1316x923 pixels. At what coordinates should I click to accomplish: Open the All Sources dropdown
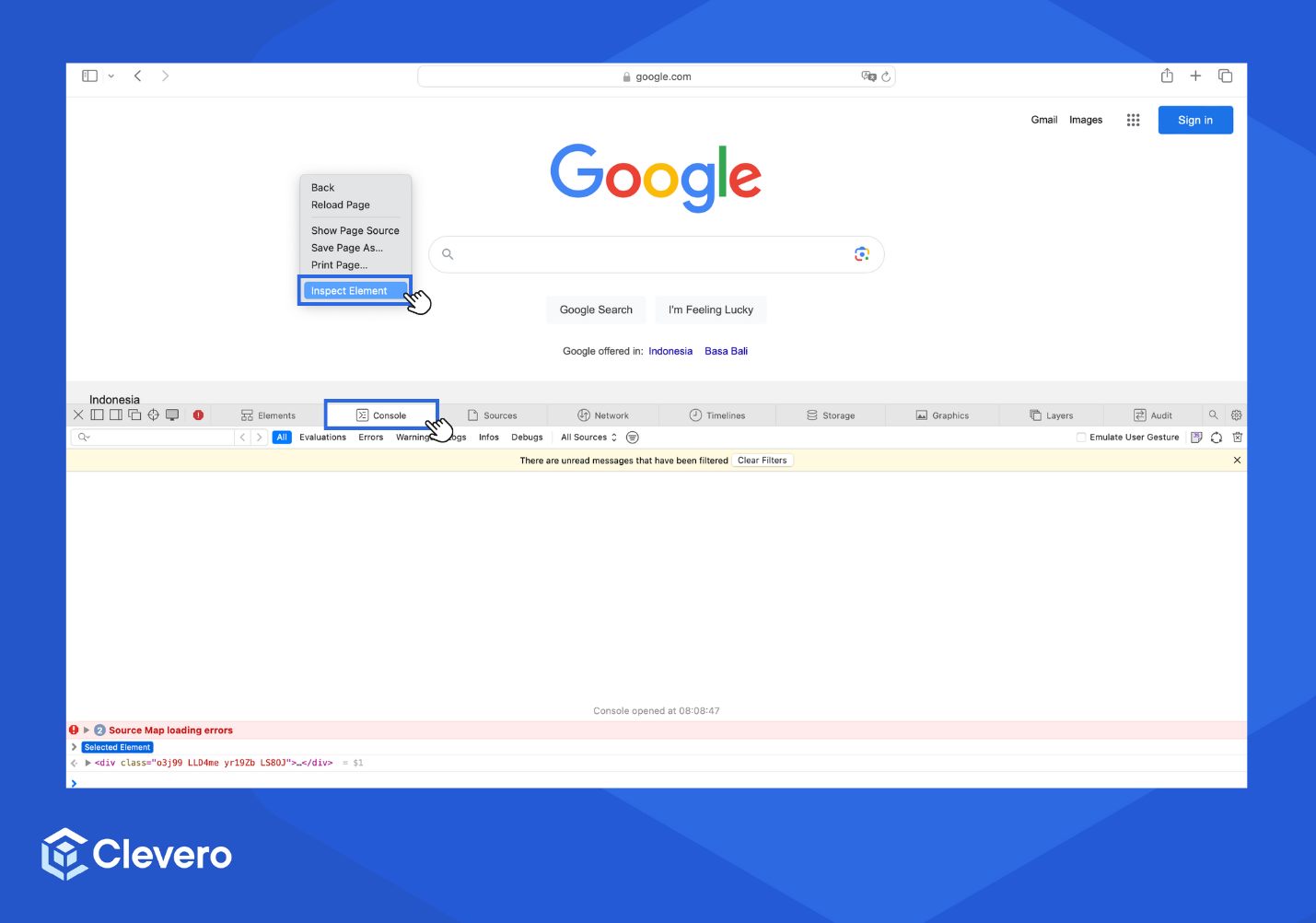click(x=589, y=438)
